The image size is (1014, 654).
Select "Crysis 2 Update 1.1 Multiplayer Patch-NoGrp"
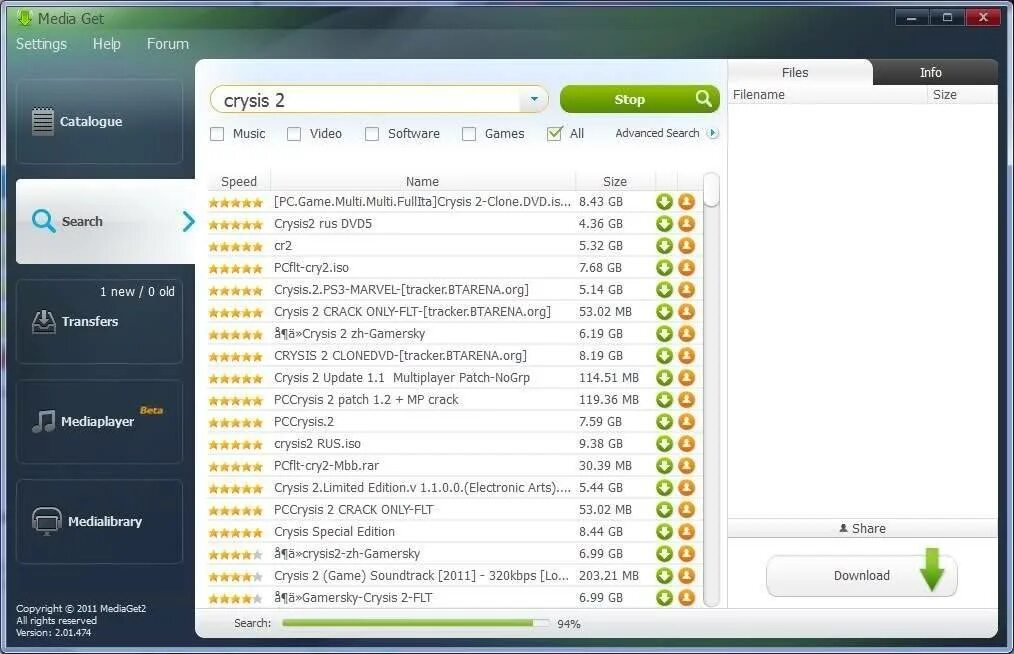[x=402, y=378]
